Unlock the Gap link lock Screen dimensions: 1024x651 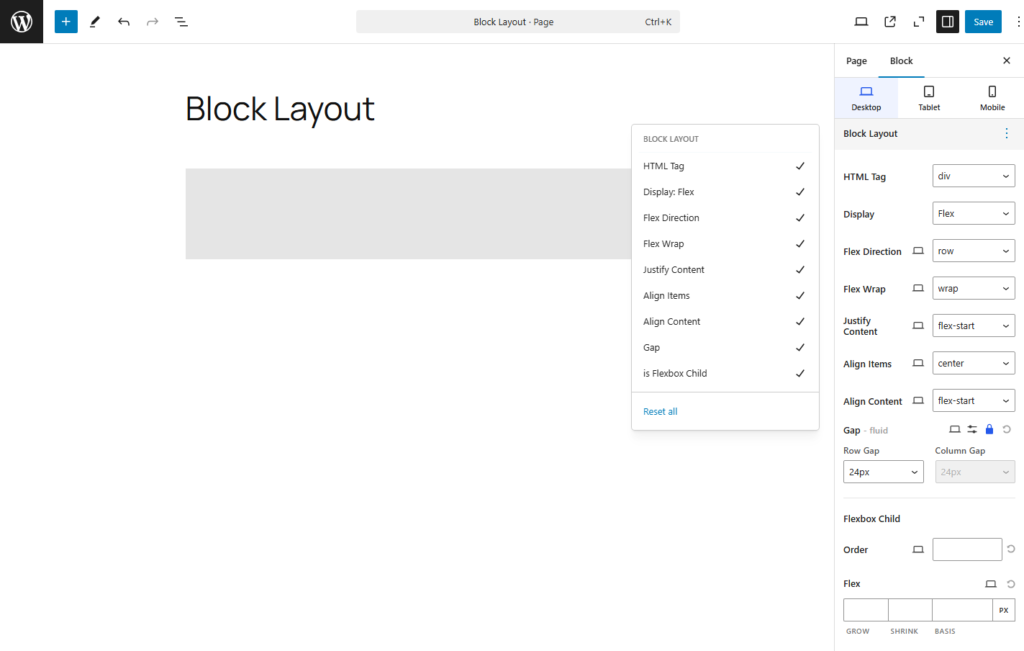coord(989,429)
